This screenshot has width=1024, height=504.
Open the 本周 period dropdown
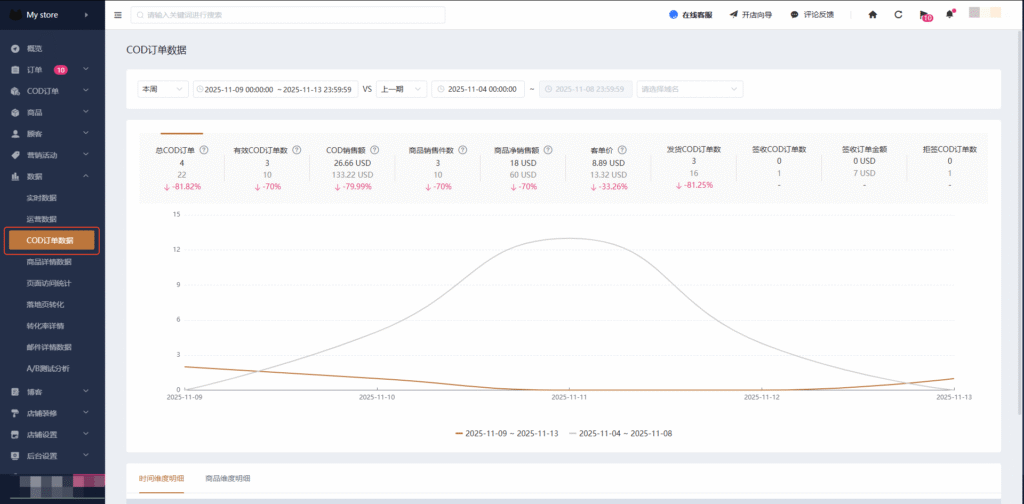tap(163, 89)
